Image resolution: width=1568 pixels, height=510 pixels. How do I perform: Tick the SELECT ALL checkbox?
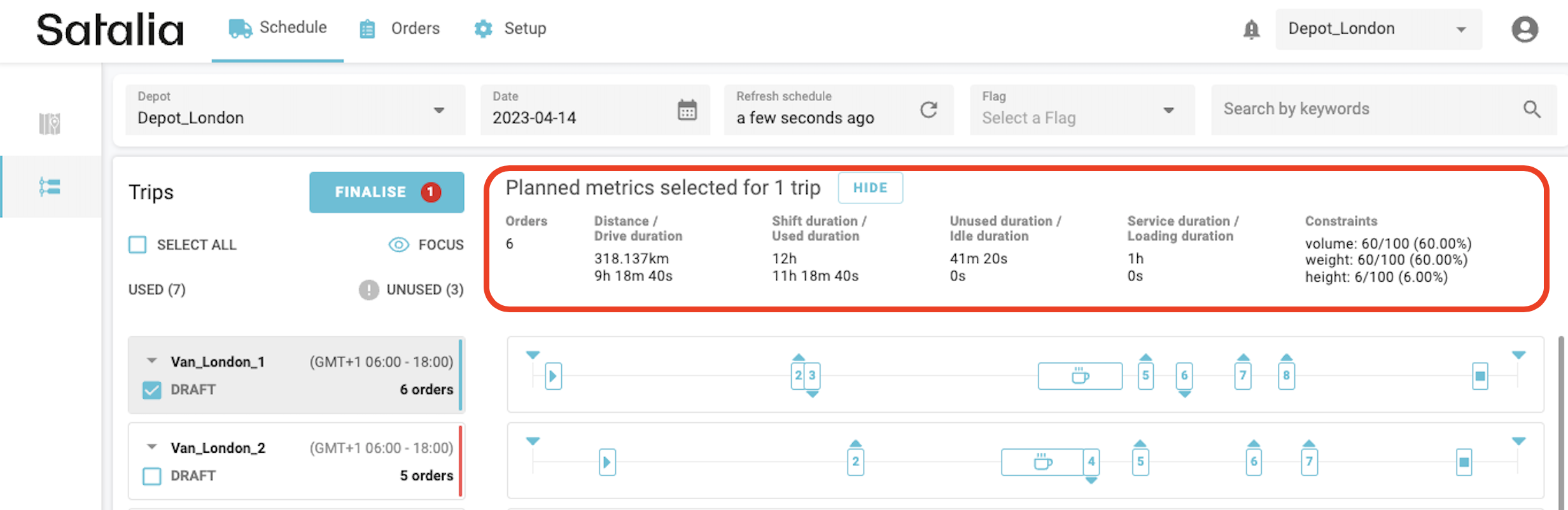tap(137, 245)
